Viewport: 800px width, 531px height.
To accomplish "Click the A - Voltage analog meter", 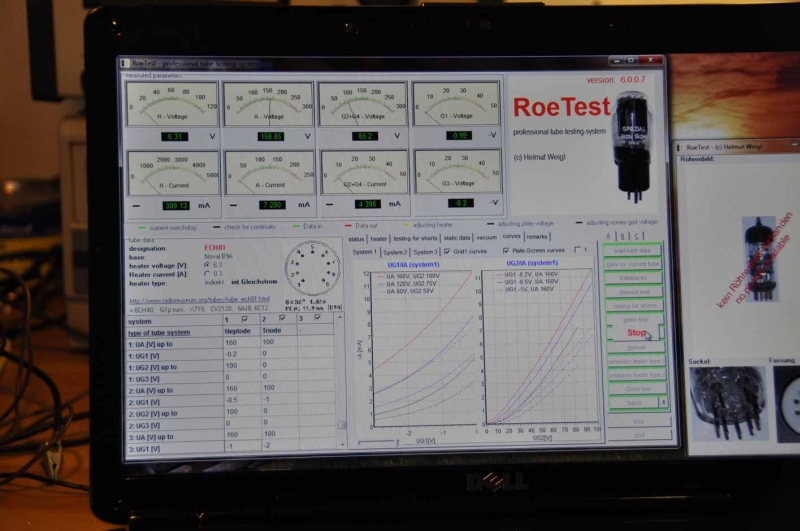I will (x=268, y=105).
